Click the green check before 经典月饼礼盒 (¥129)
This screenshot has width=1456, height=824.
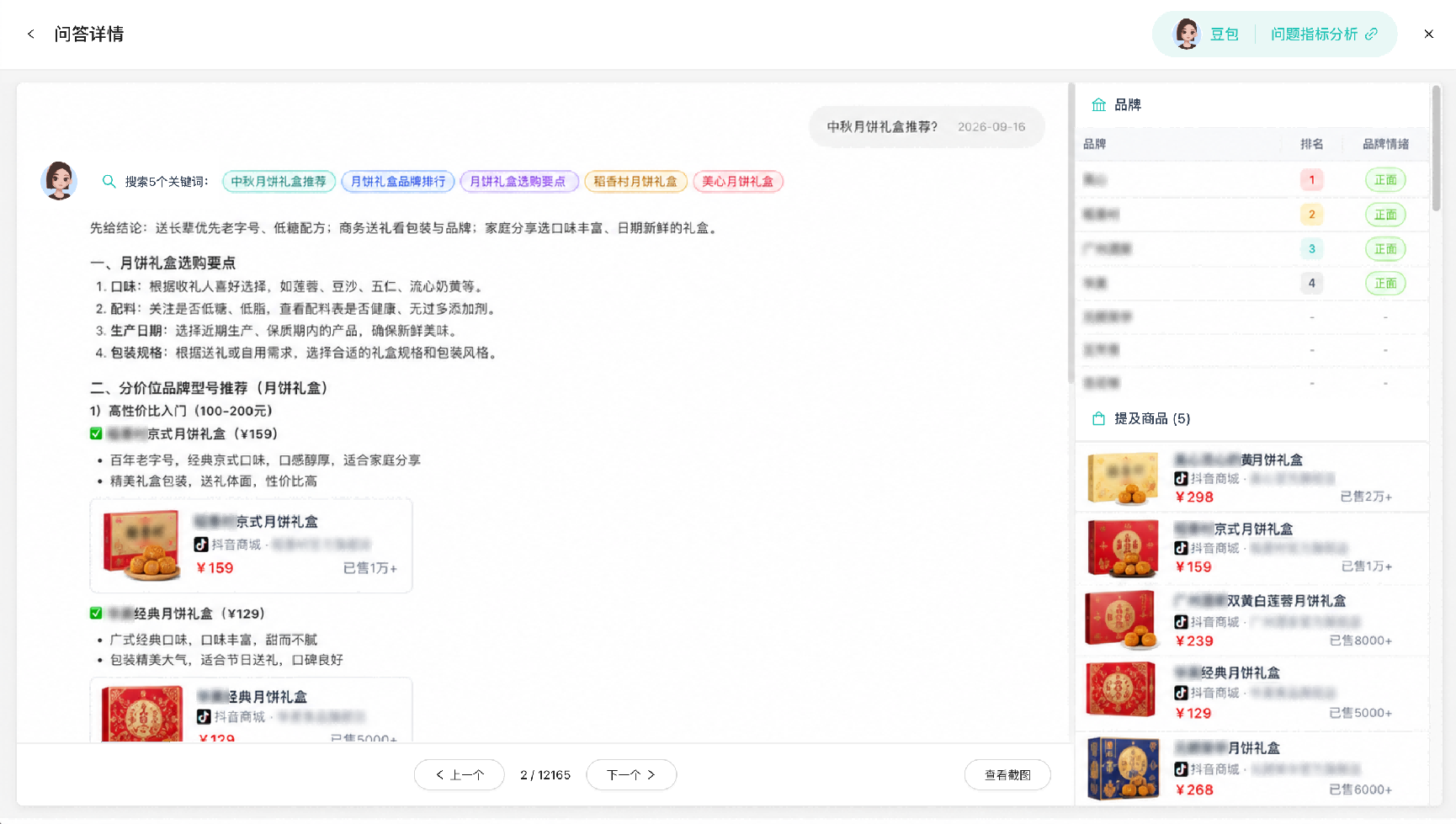click(96, 614)
